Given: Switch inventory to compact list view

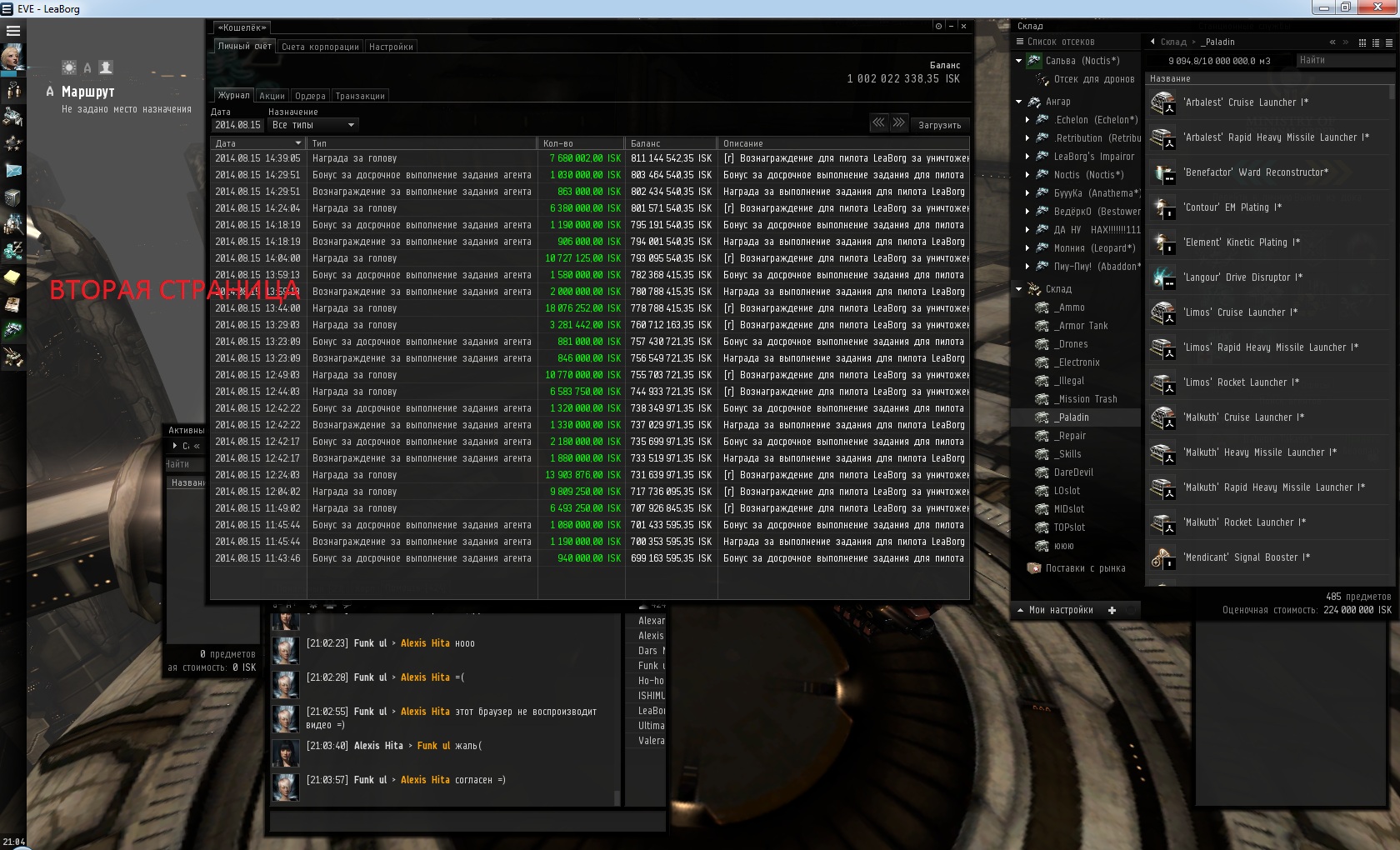Looking at the screenshot, I should coord(1389,42).
